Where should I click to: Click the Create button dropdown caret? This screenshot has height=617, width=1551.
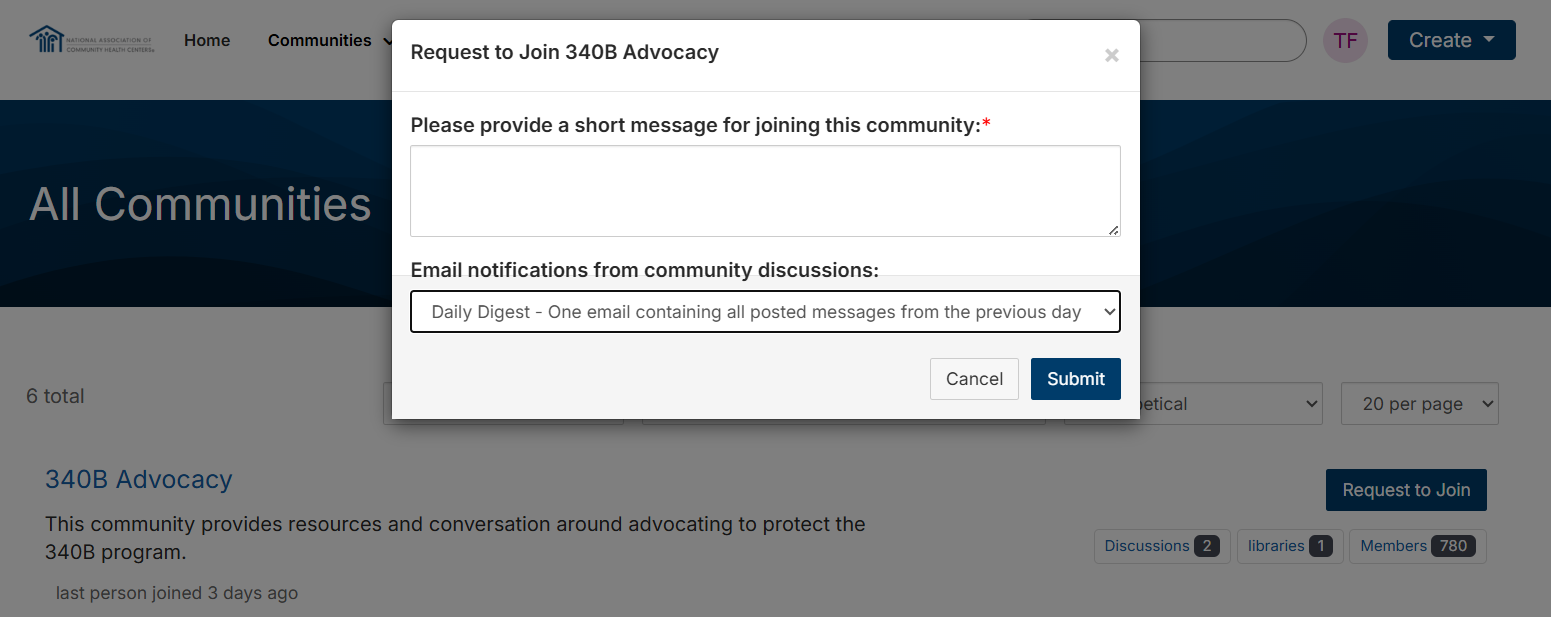(x=1489, y=40)
